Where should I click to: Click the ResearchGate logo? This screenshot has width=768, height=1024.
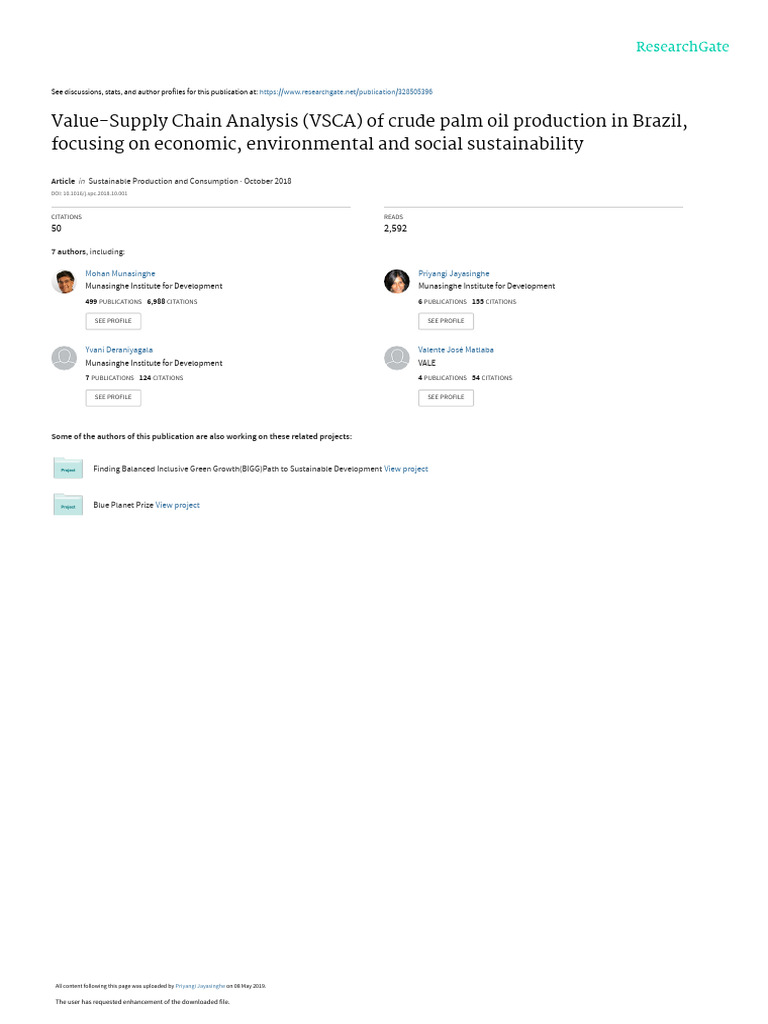683,47
